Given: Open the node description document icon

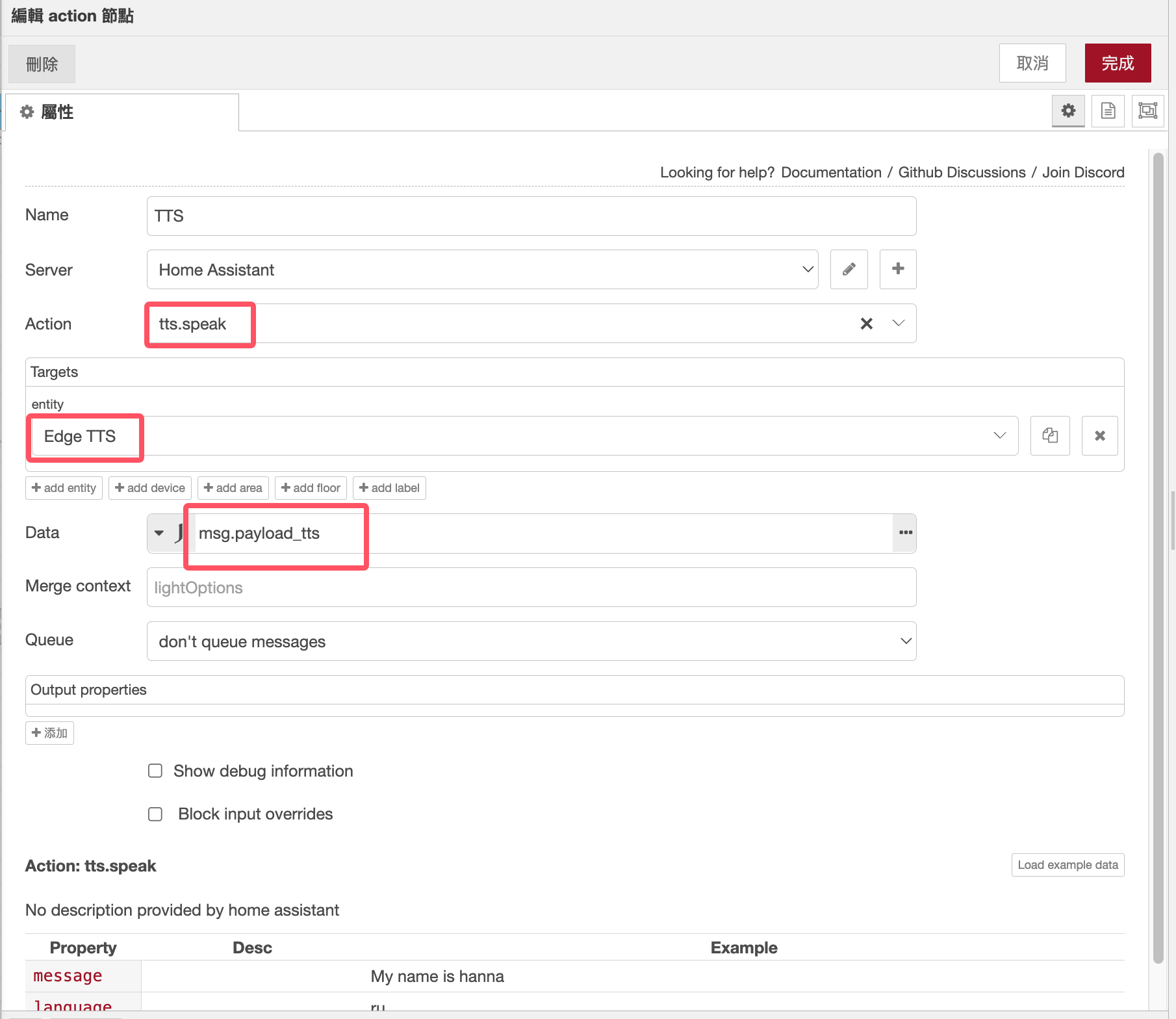Looking at the screenshot, I should [x=1108, y=111].
